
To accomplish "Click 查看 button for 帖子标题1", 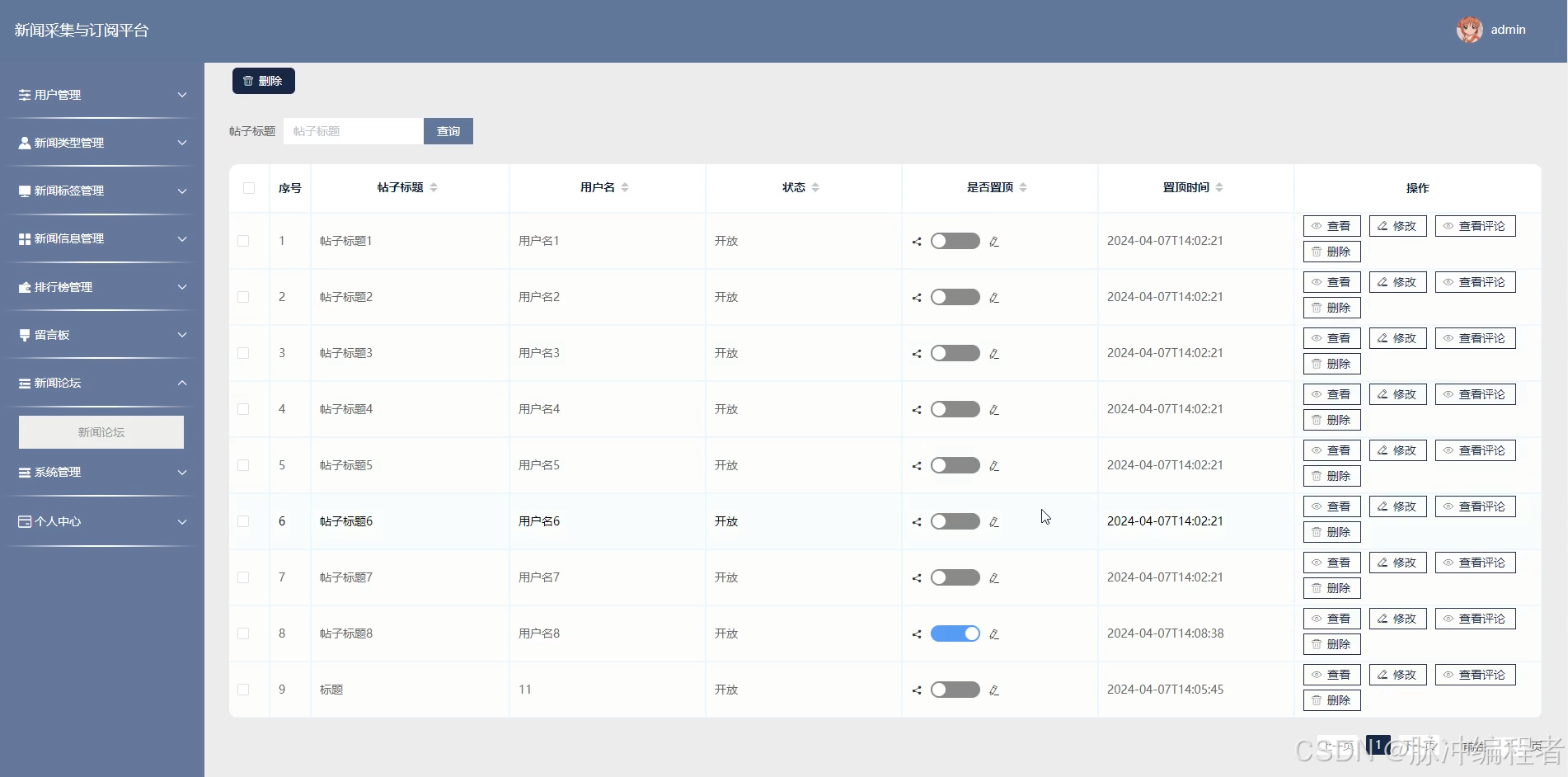I will pos(1332,226).
